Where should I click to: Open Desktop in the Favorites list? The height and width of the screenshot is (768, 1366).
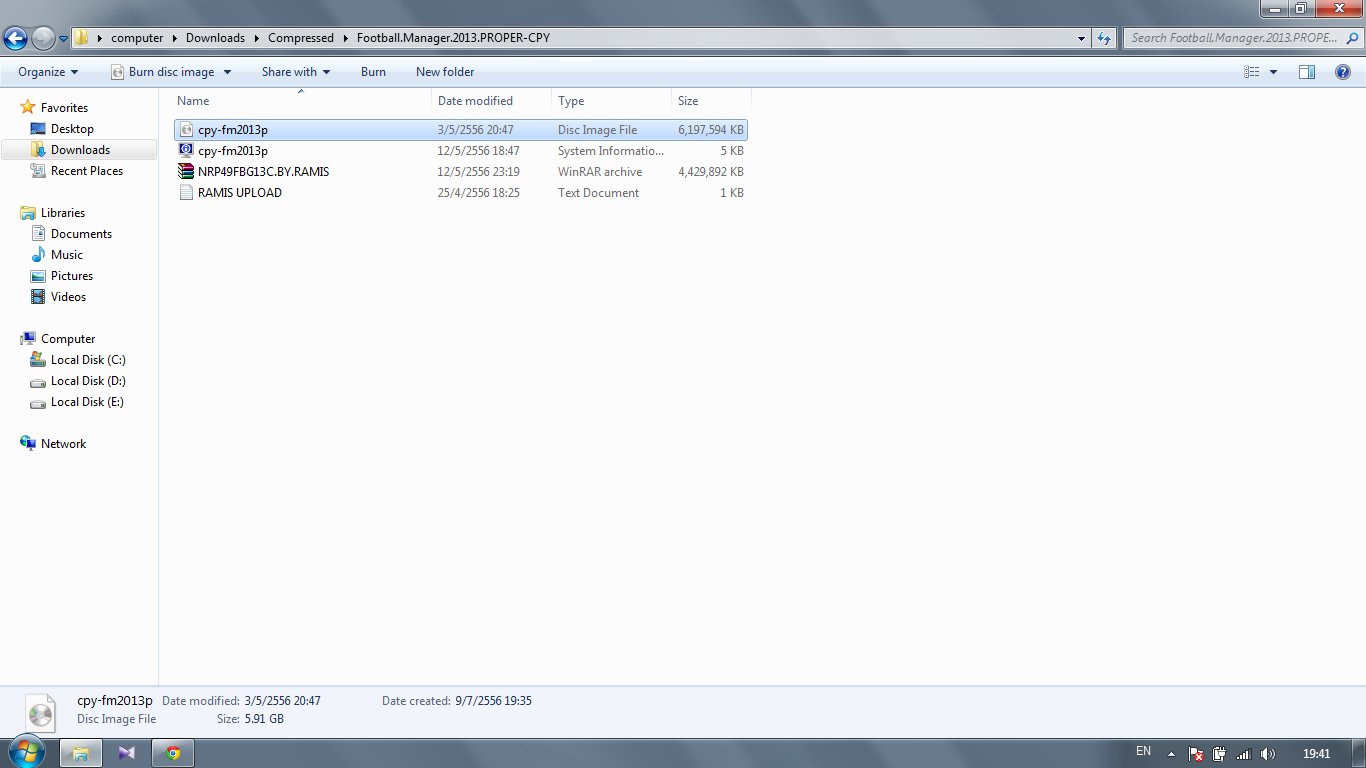coord(72,129)
